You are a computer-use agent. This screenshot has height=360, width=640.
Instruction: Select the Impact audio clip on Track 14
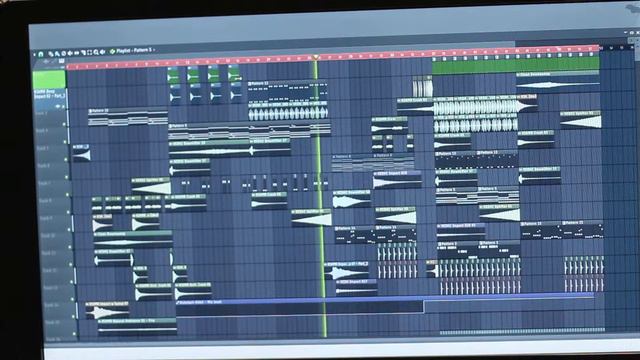coord(107,310)
